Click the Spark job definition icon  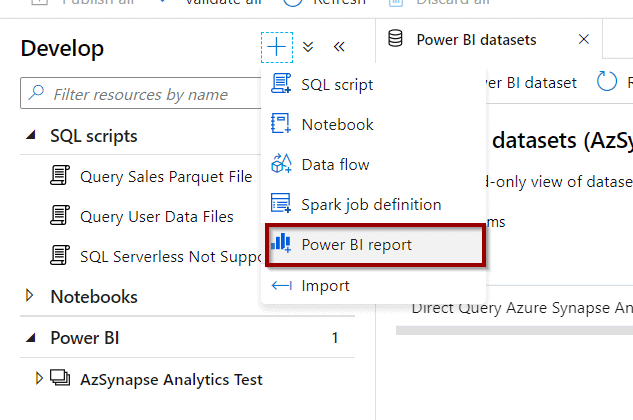(x=281, y=203)
